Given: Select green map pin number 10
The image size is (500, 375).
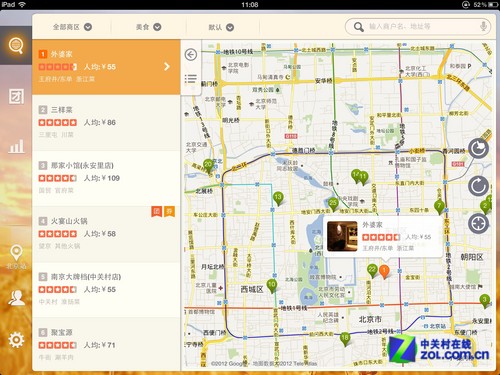Looking at the screenshot, I should [x=272, y=286].
